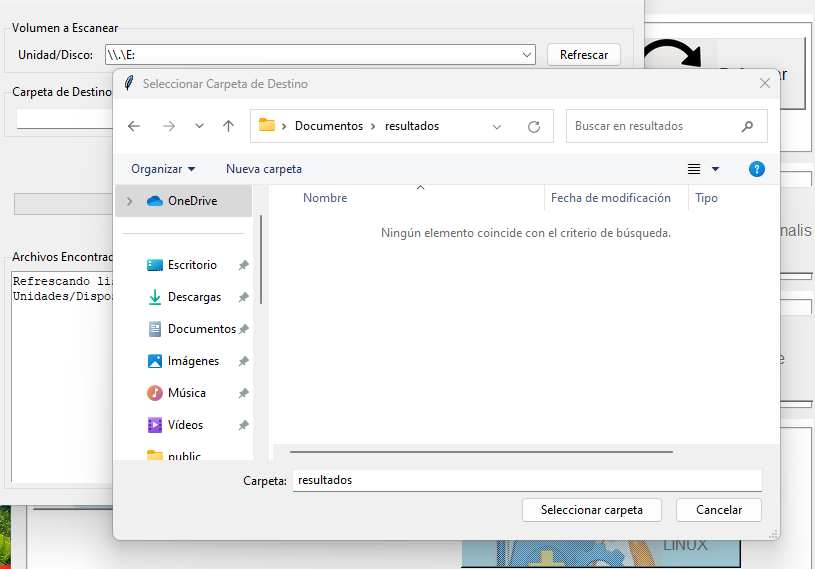Go forward with the right arrow
The image size is (815, 569).
[x=168, y=126]
